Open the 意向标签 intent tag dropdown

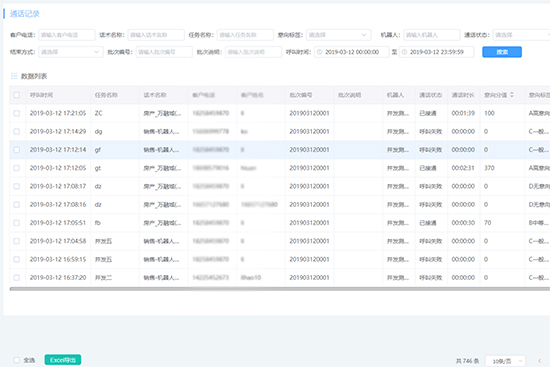[x=338, y=35]
